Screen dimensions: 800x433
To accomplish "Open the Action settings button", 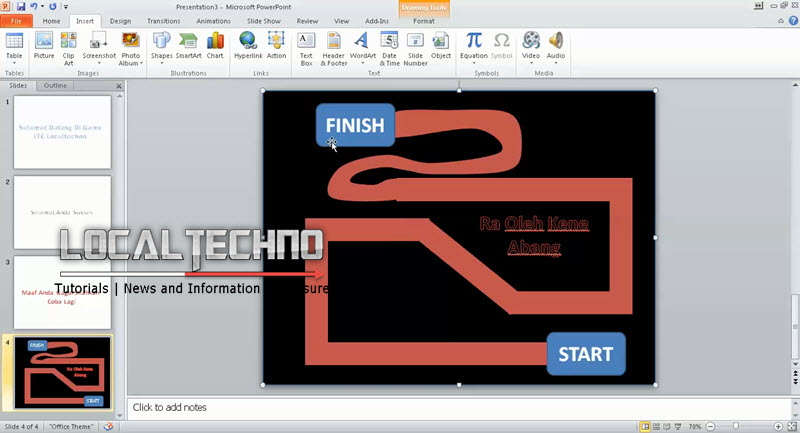I will coord(276,45).
